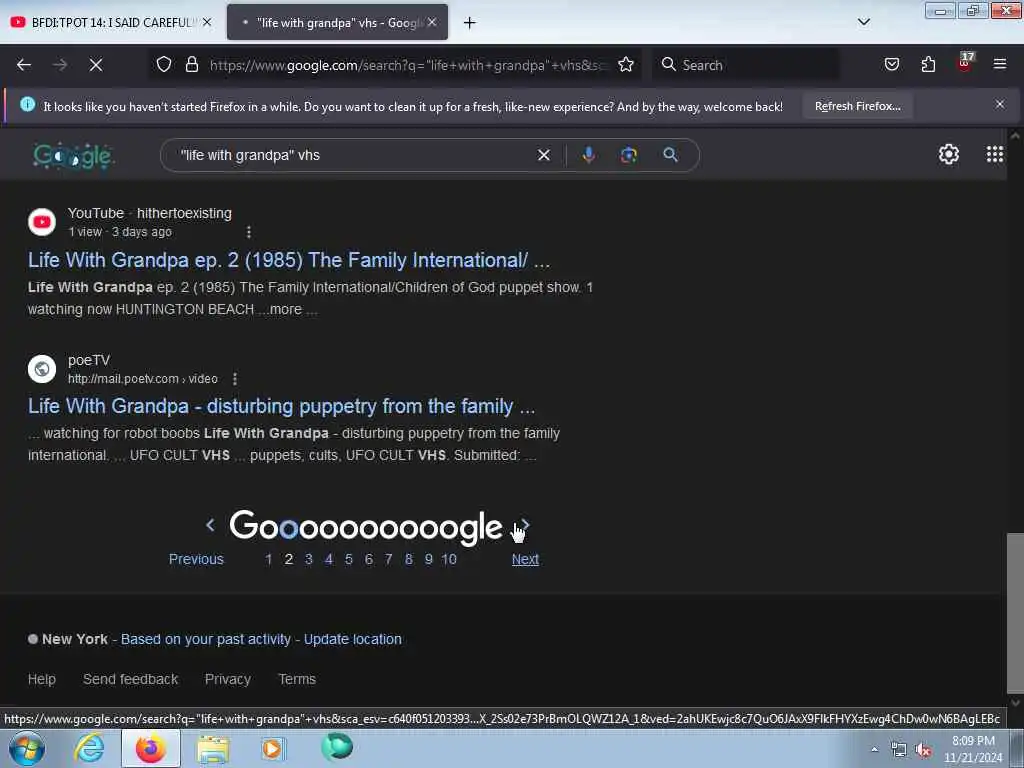Screen dimensions: 1024x768
Task: Go to results page 4
Action: click(328, 560)
